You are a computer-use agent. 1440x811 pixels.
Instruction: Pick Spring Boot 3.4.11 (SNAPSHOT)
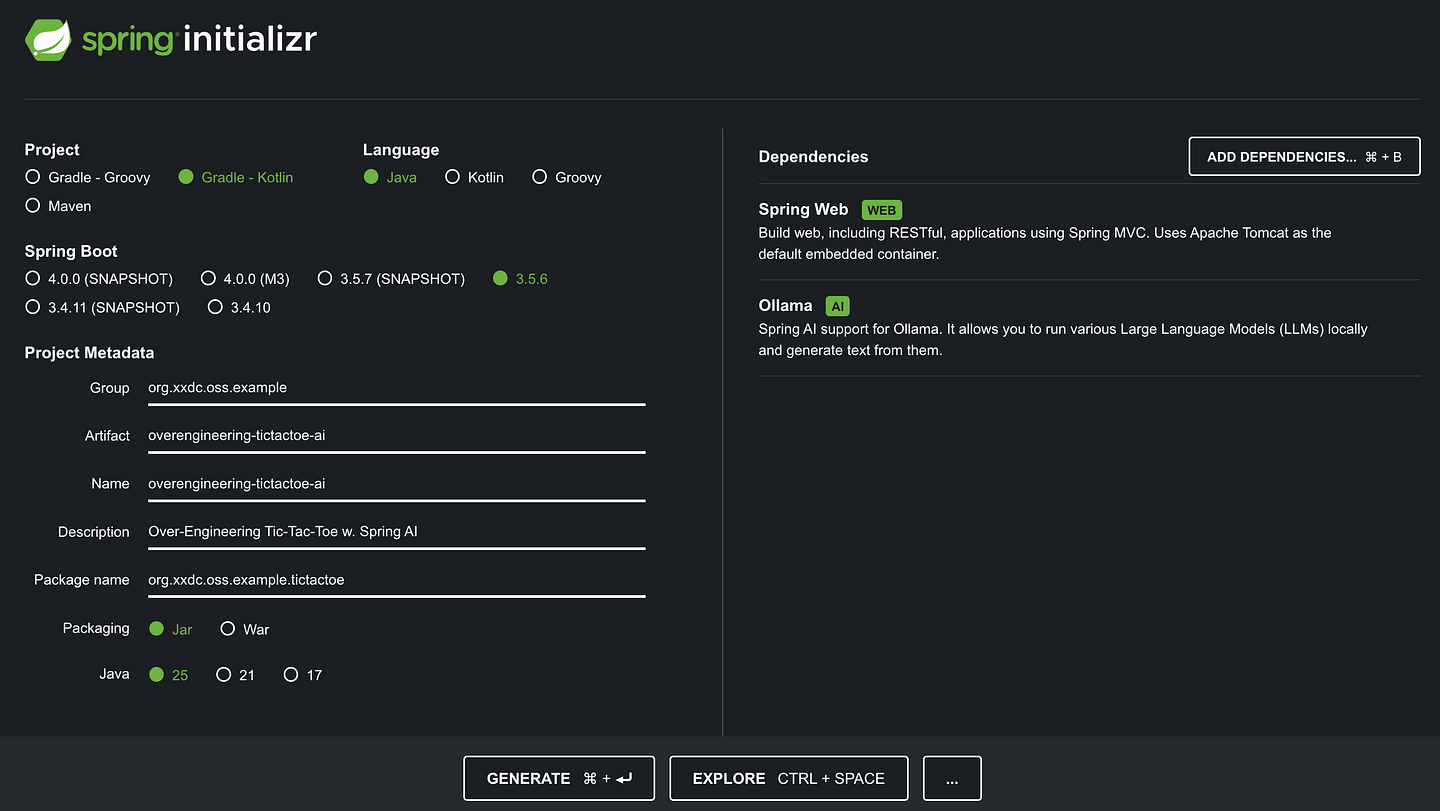(103, 307)
